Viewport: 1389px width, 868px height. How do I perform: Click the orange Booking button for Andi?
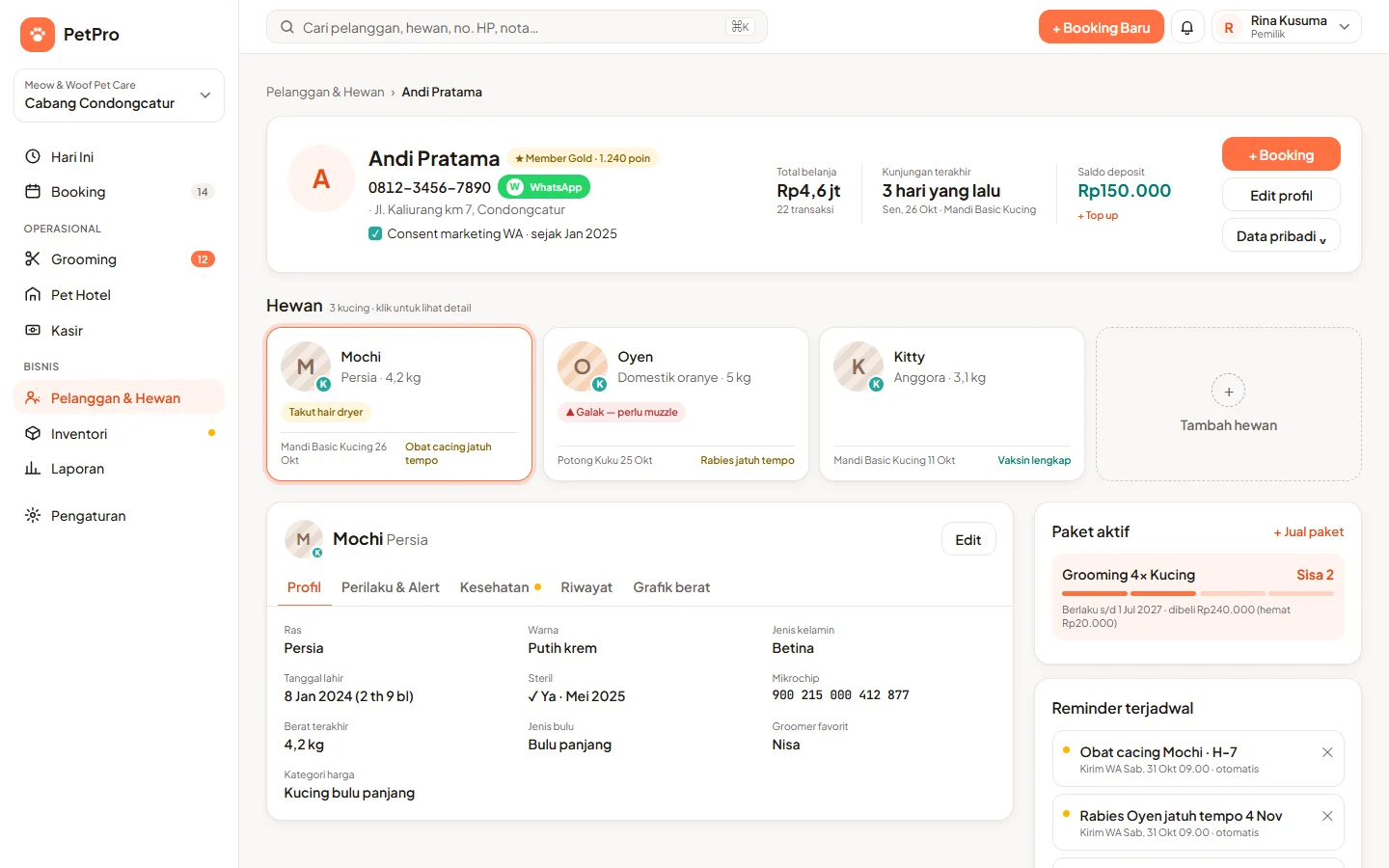click(x=1281, y=154)
